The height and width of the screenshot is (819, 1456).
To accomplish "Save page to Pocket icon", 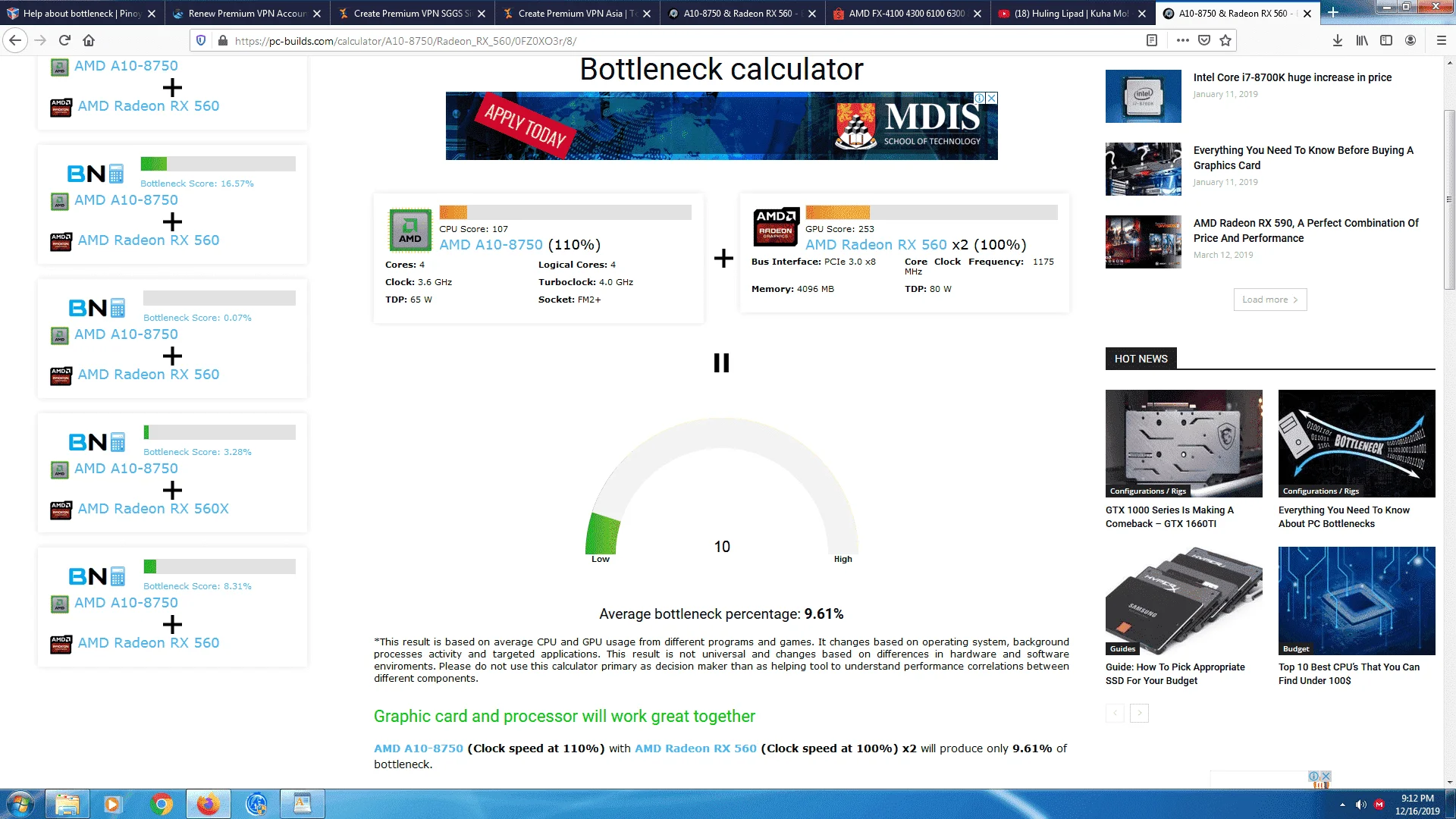I will click(x=1204, y=40).
